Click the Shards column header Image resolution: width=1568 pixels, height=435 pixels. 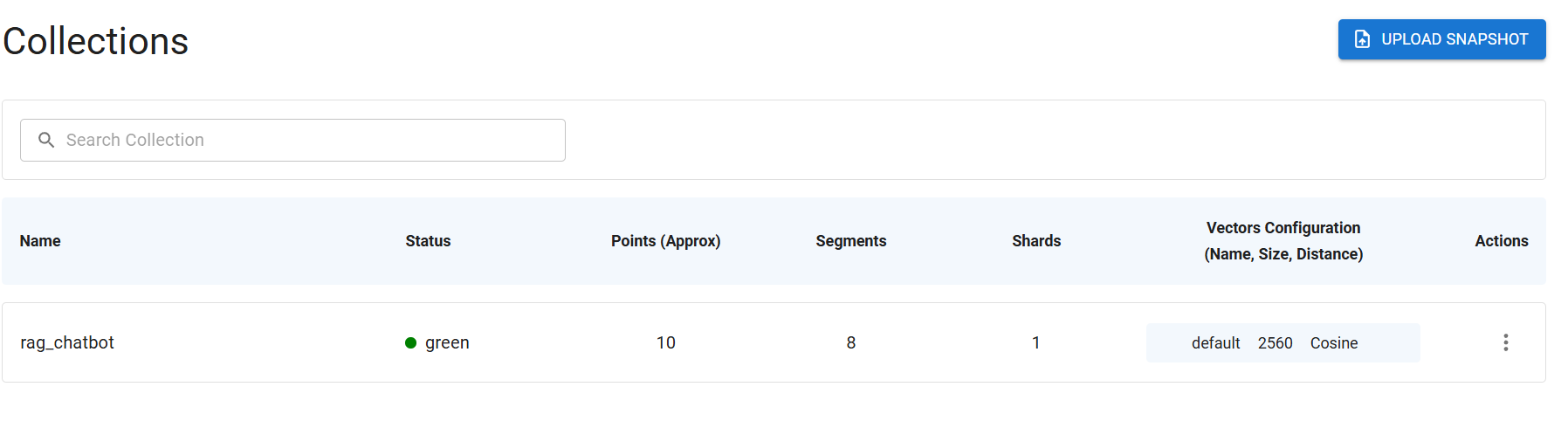coord(1036,241)
